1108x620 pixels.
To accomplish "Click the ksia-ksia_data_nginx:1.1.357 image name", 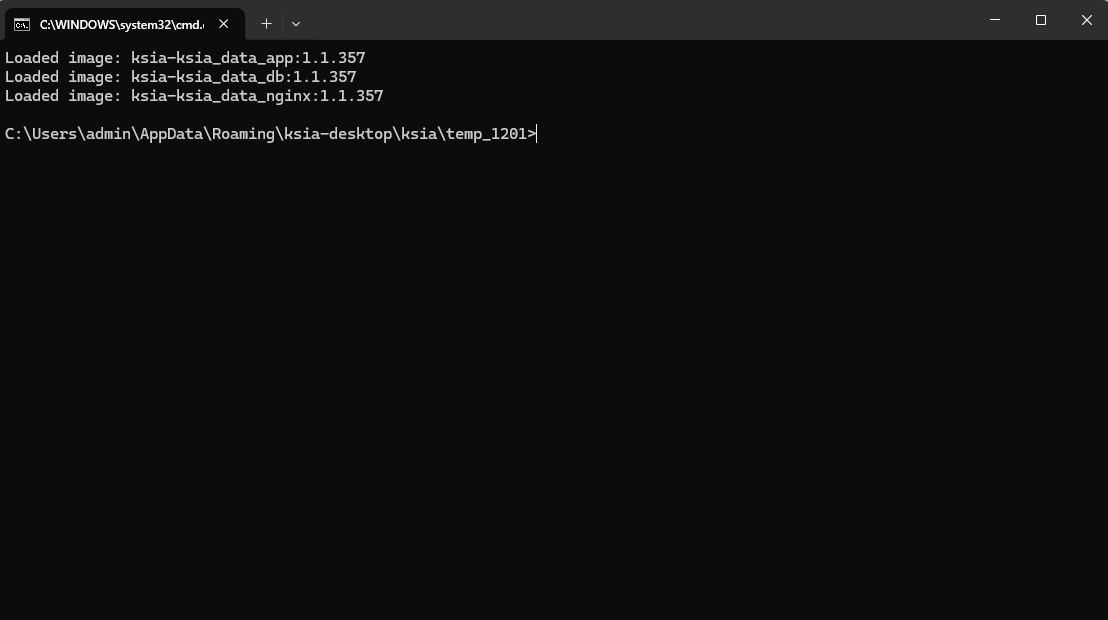I will 257,96.
